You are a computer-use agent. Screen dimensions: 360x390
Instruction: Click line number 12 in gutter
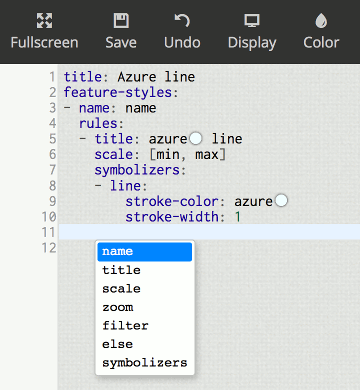[x=49, y=248]
